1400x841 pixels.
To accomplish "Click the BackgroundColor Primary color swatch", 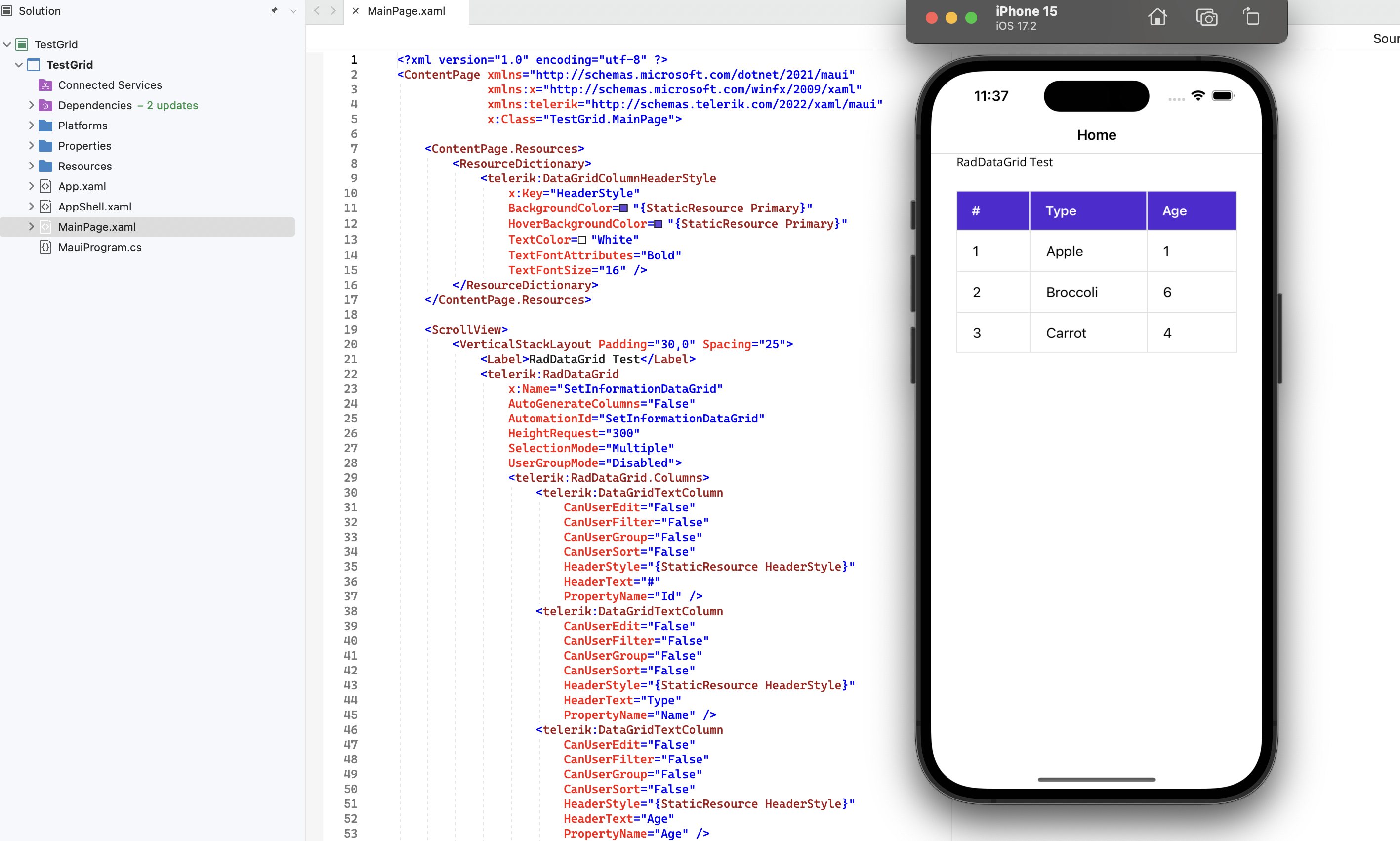I will (623, 209).
